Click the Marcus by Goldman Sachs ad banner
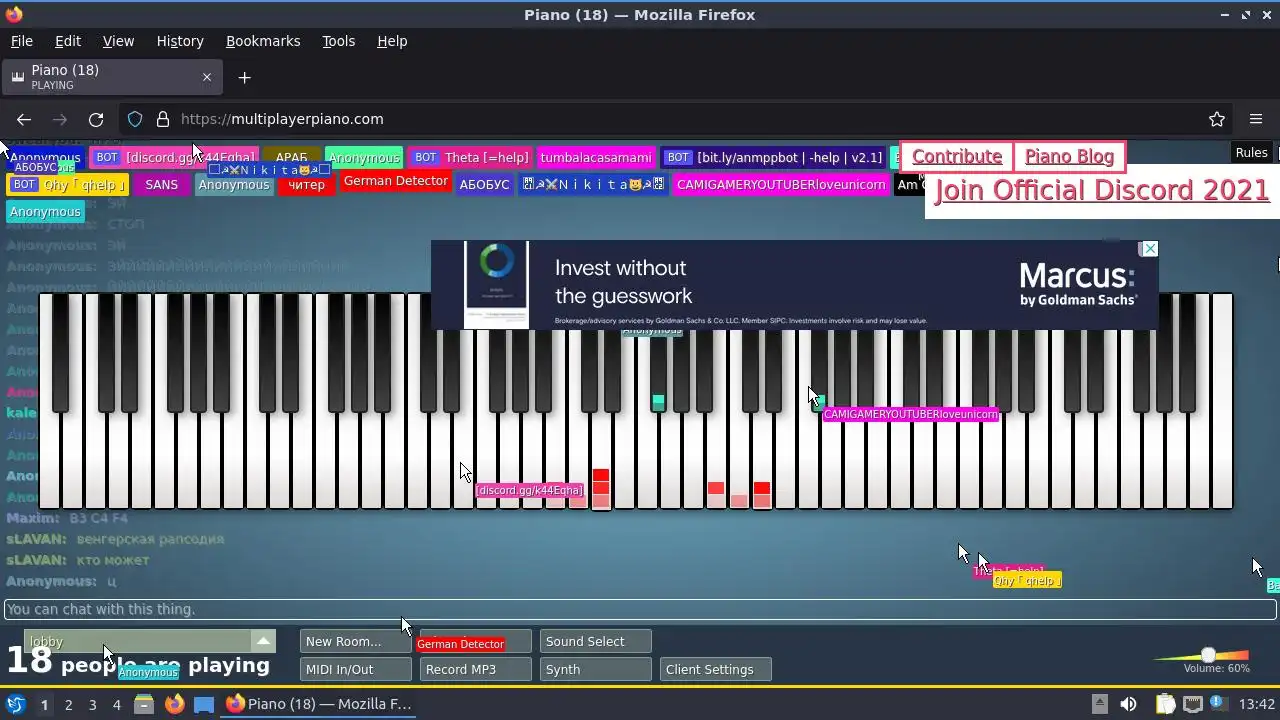This screenshot has width=1280, height=720. coord(795,285)
